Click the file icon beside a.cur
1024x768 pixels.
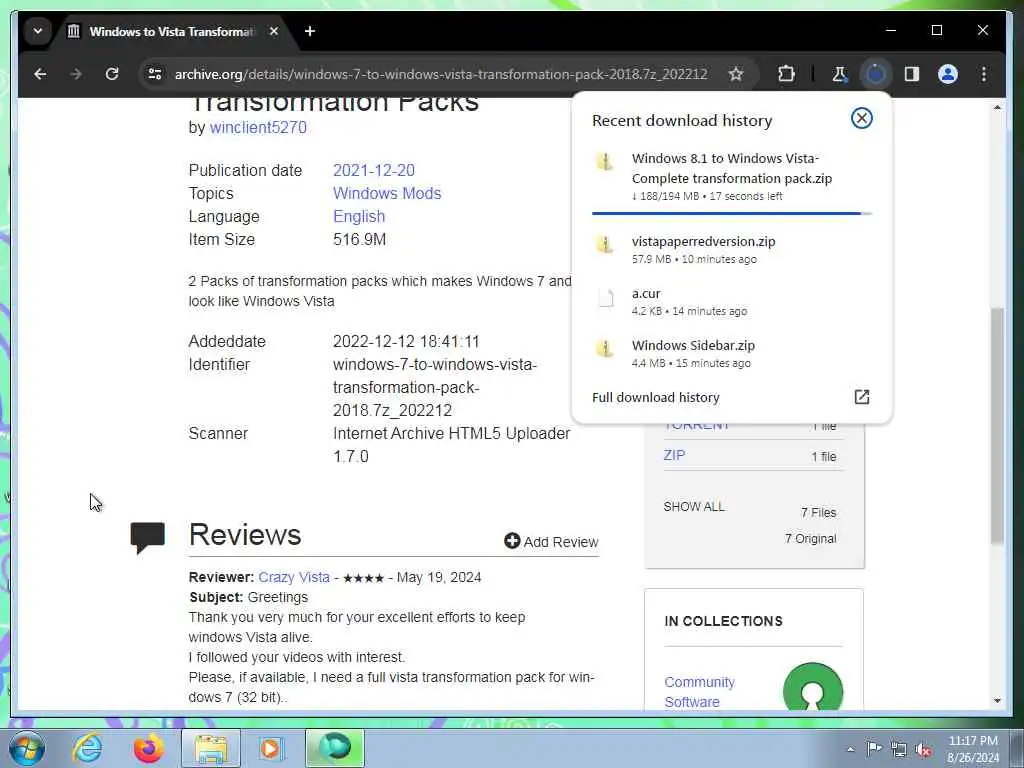pos(606,298)
